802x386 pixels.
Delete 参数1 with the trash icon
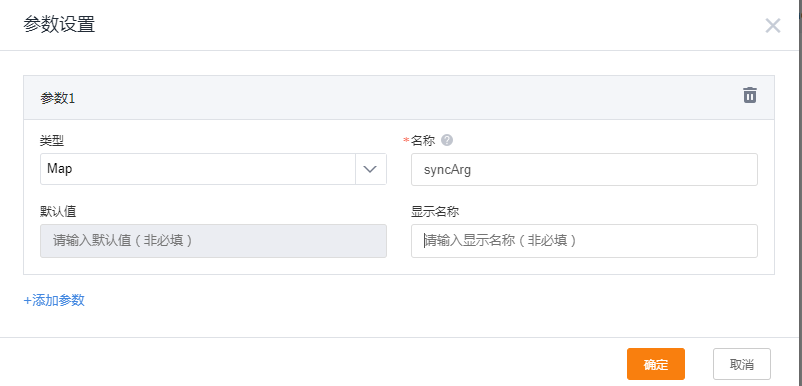750,95
